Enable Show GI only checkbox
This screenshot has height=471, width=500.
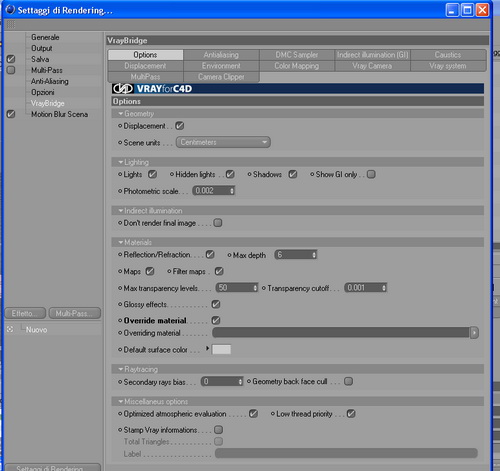(x=371, y=174)
